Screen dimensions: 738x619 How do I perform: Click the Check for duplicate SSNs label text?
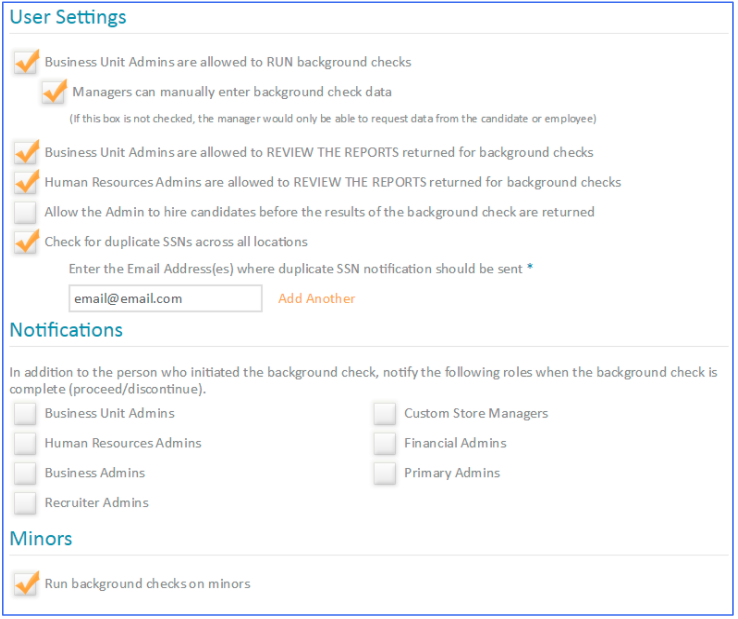(176, 242)
